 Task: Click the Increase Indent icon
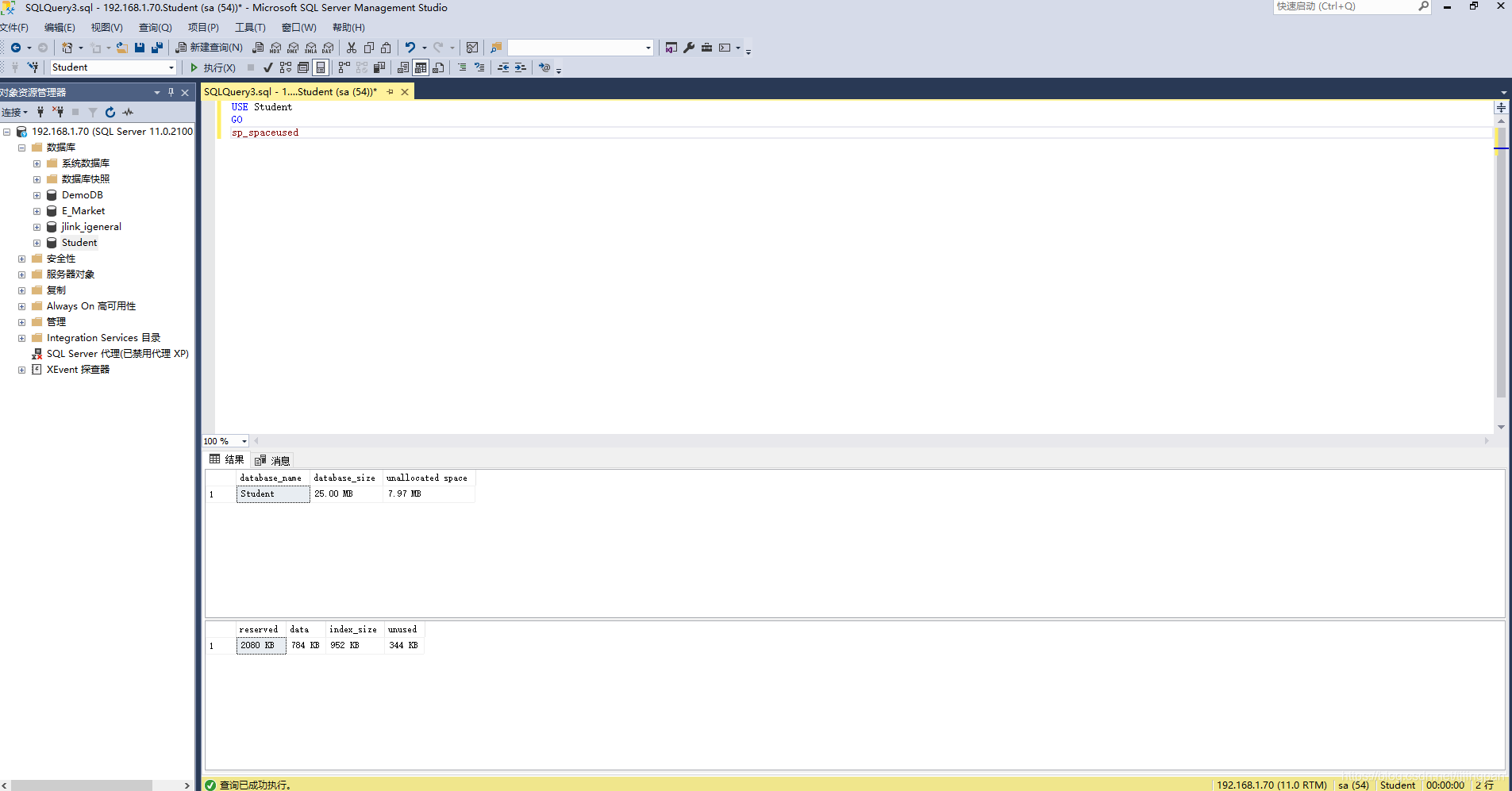(521, 67)
